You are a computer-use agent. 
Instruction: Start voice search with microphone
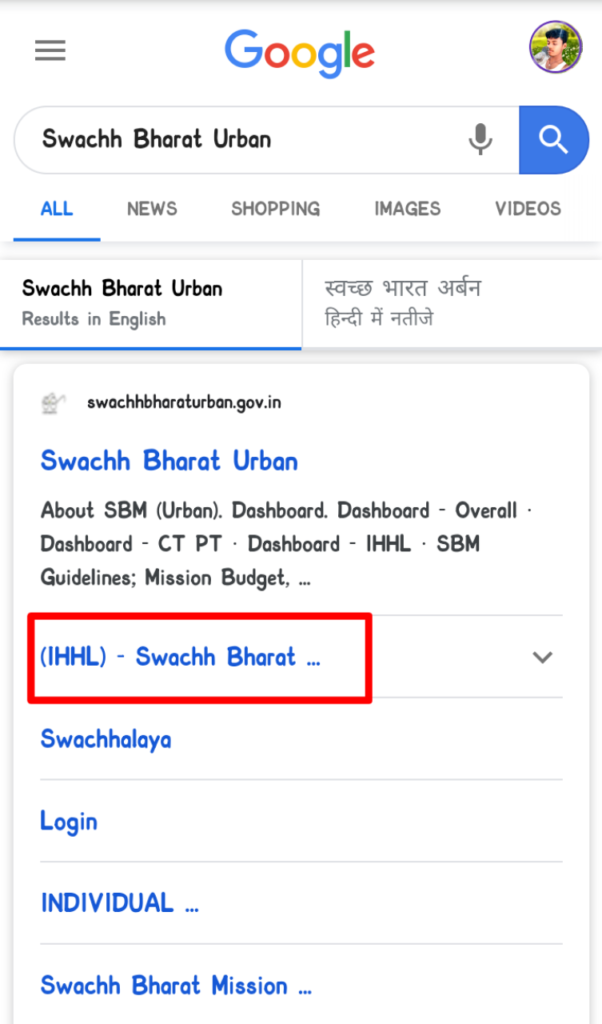pos(481,140)
